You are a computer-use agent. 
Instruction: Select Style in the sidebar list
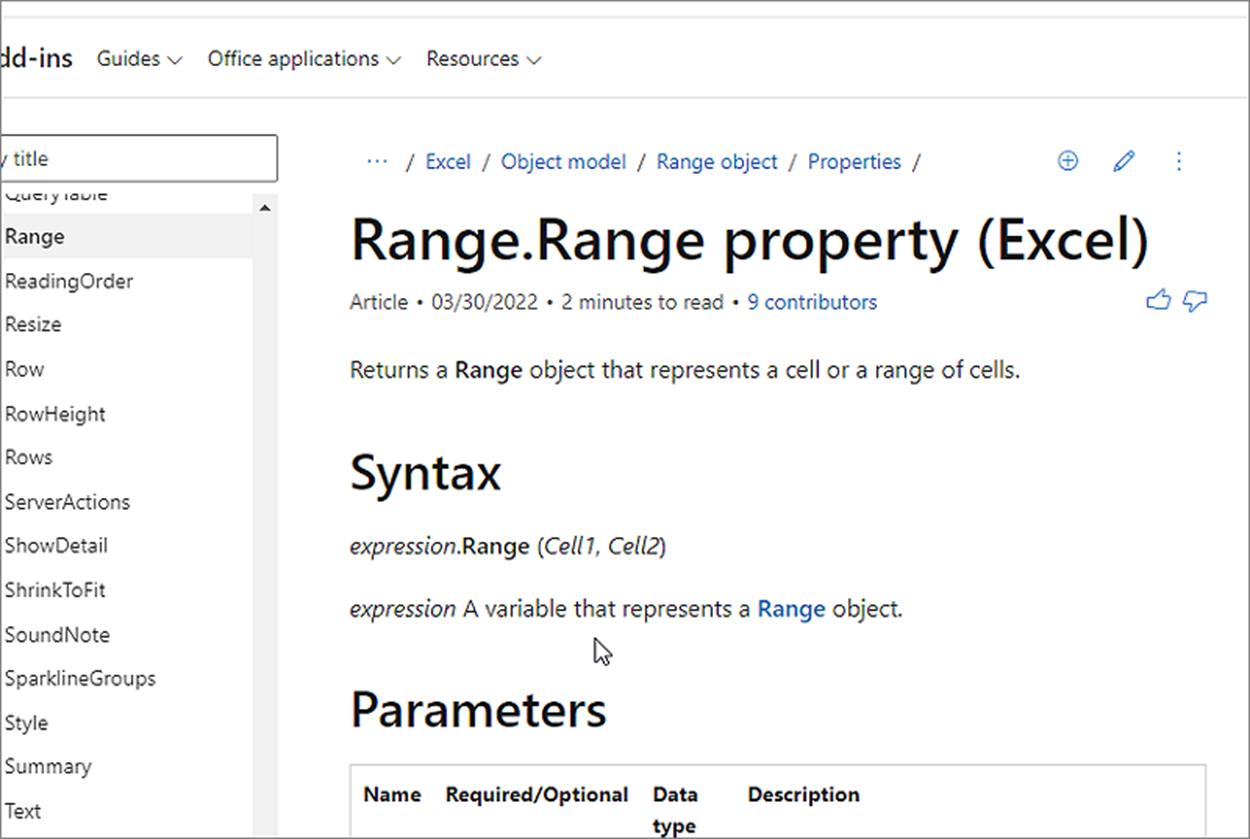pyautogui.click(x=26, y=723)
